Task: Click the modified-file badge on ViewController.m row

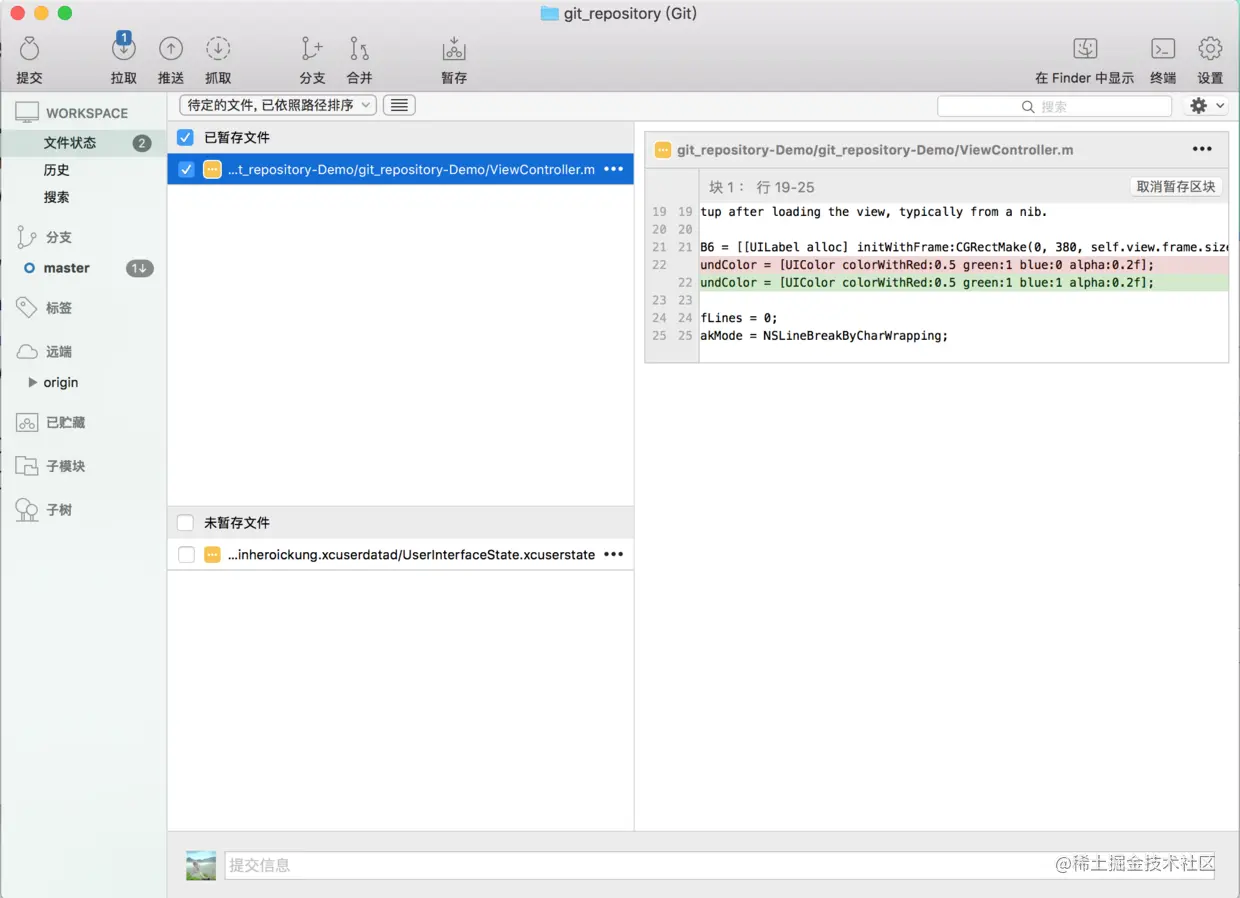Action: [x=212, y=169]
